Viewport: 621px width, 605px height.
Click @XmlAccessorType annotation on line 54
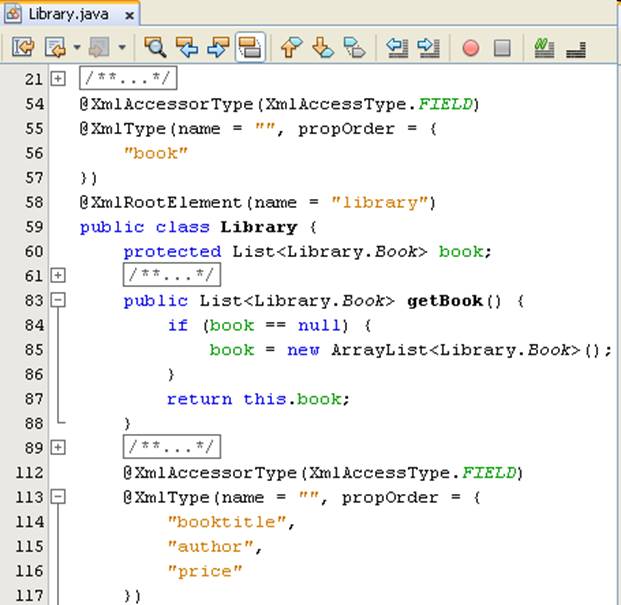[166, 104]
